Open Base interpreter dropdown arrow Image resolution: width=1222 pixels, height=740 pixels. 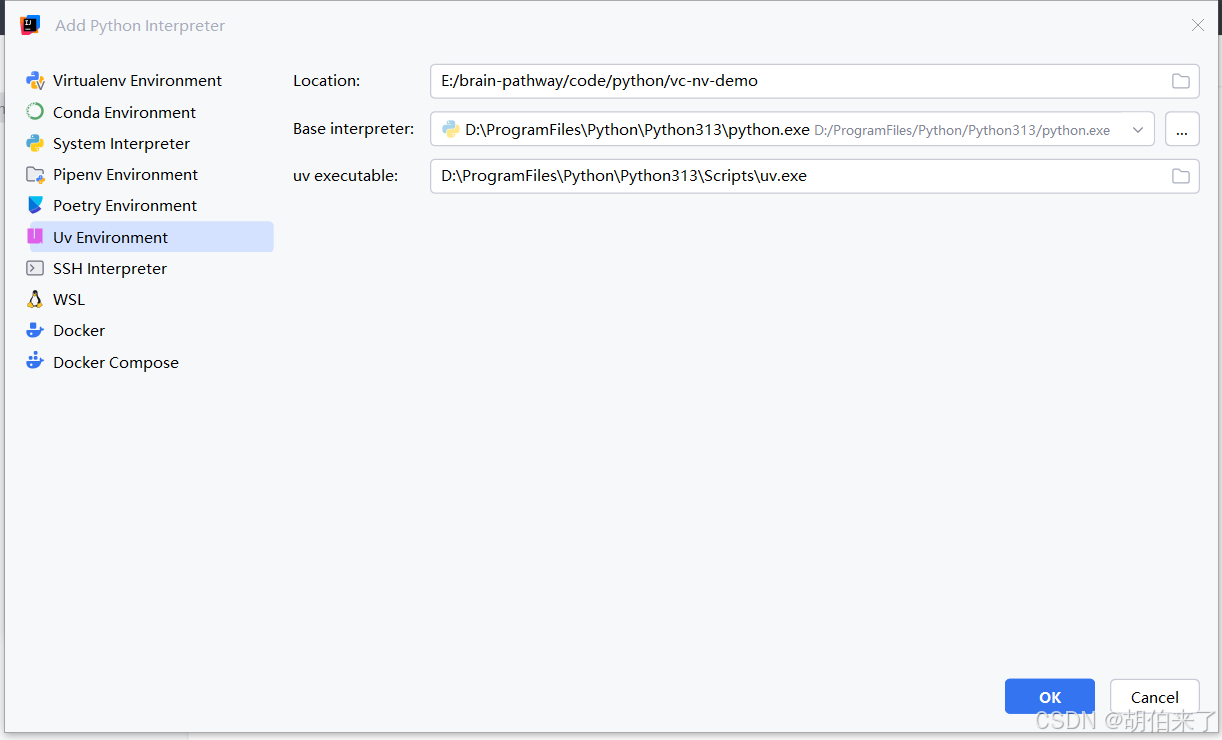(1138, 129)
